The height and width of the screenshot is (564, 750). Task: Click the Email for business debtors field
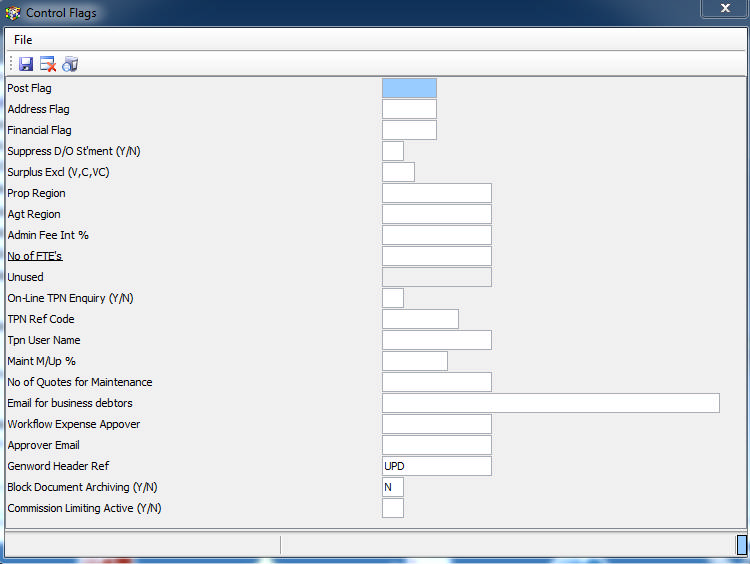(x=550, y=403)
